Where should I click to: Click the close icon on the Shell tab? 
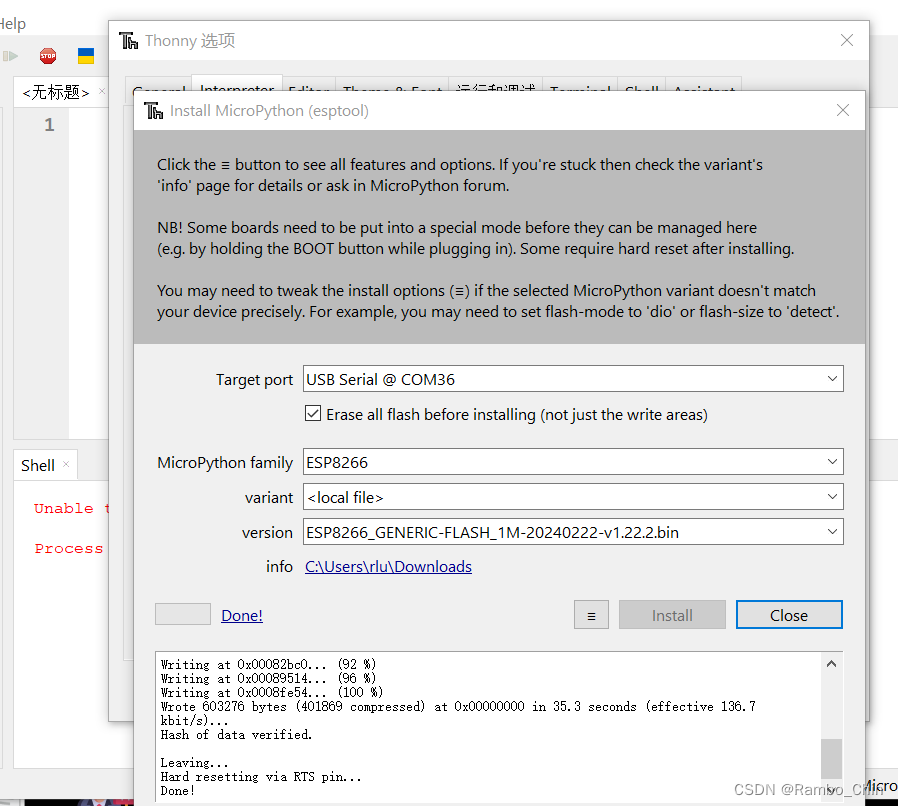[68, 464]
